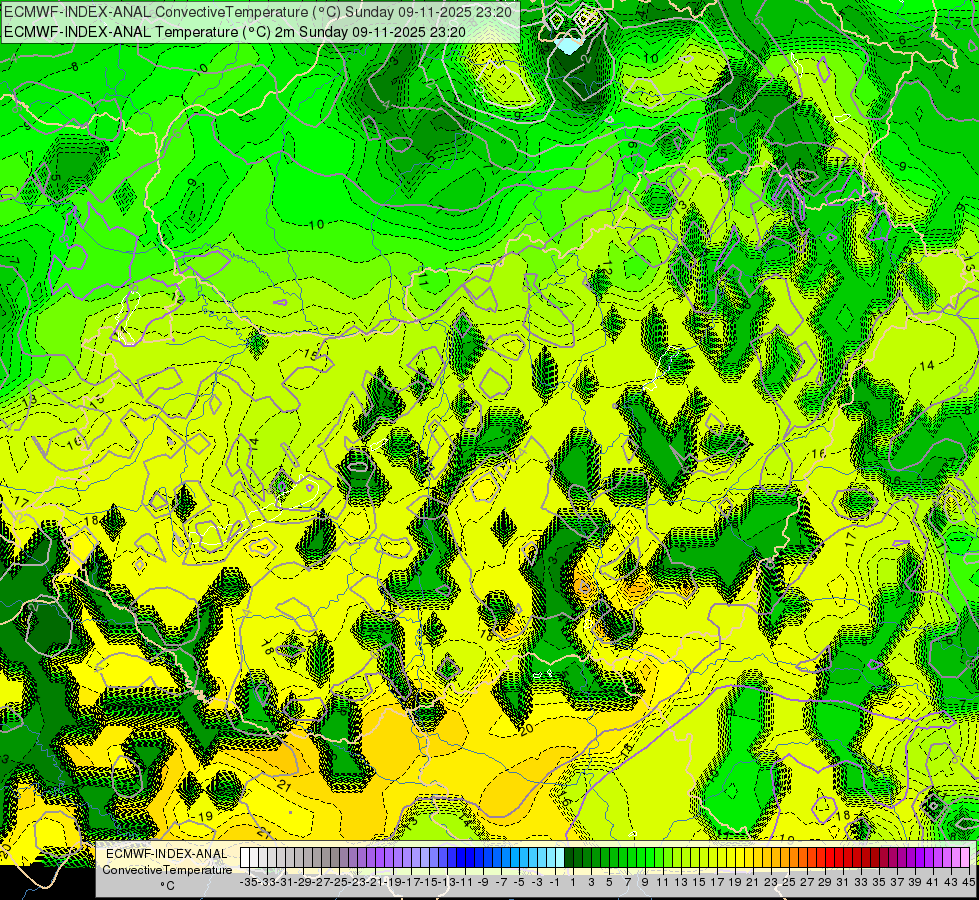Click legend tick value 35
Viewport: 979px width, 900px height.
click(880, 882)
